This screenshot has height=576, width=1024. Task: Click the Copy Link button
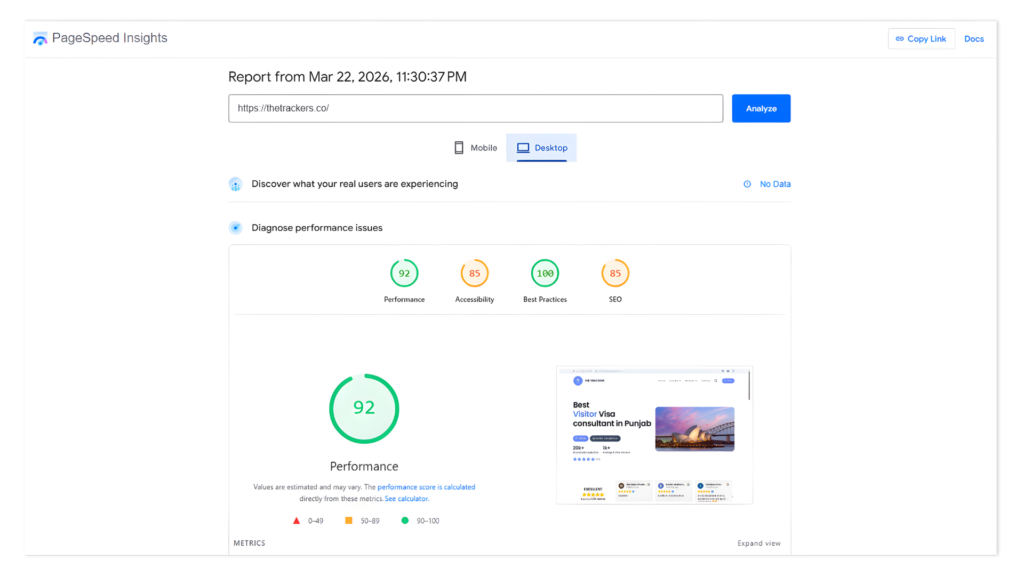pyautogui.click(x=920, y=39)
